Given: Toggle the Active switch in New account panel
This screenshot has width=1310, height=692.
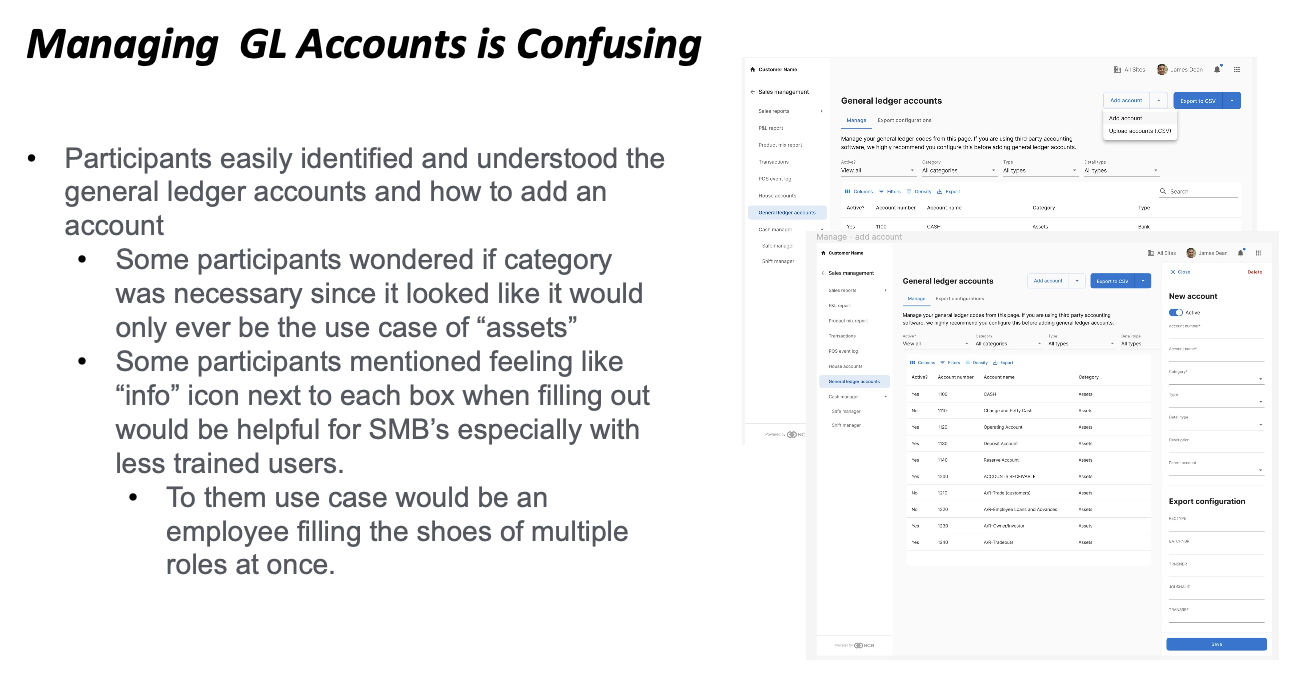Looking at the screenshot, I should pyautogui.click(x=1175, y=312).
